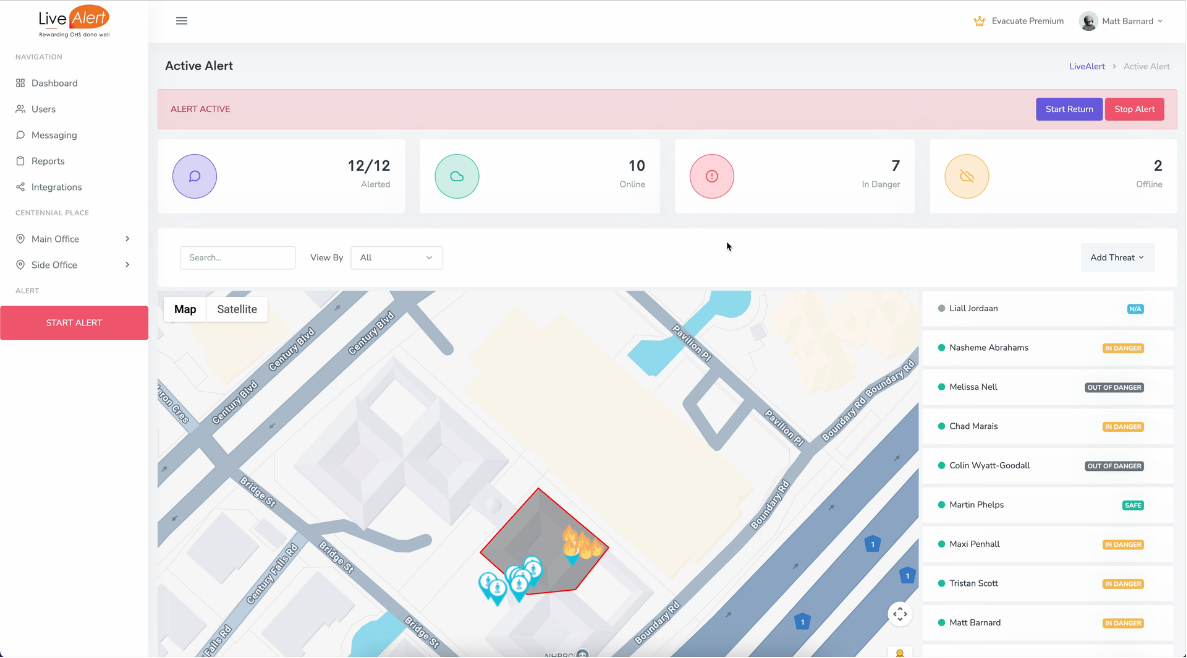Select Martin Phelps in the list

tap(1048, 505)
